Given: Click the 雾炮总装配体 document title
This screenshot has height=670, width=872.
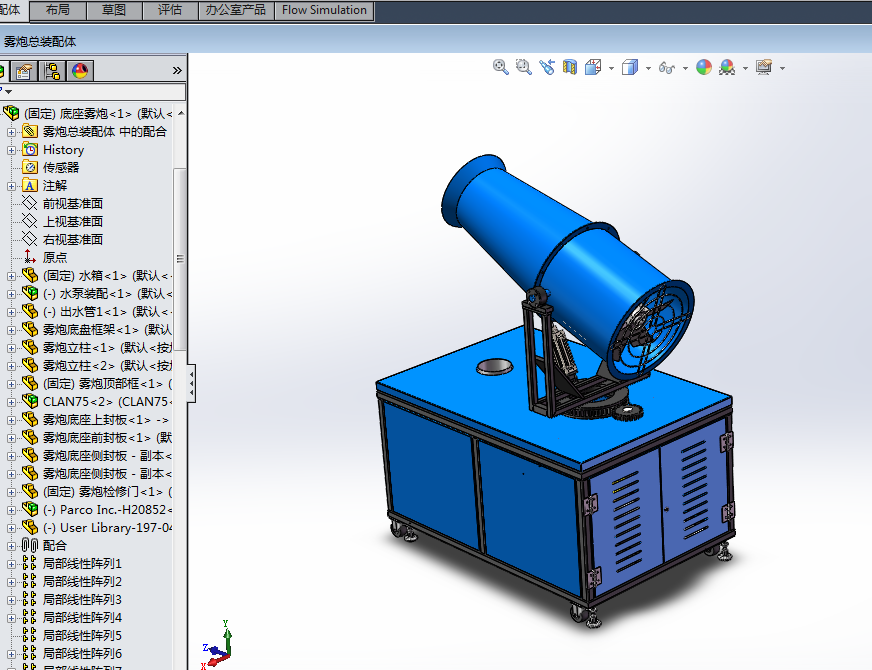Looking at the screenshot, I should (x=40, y=41).
